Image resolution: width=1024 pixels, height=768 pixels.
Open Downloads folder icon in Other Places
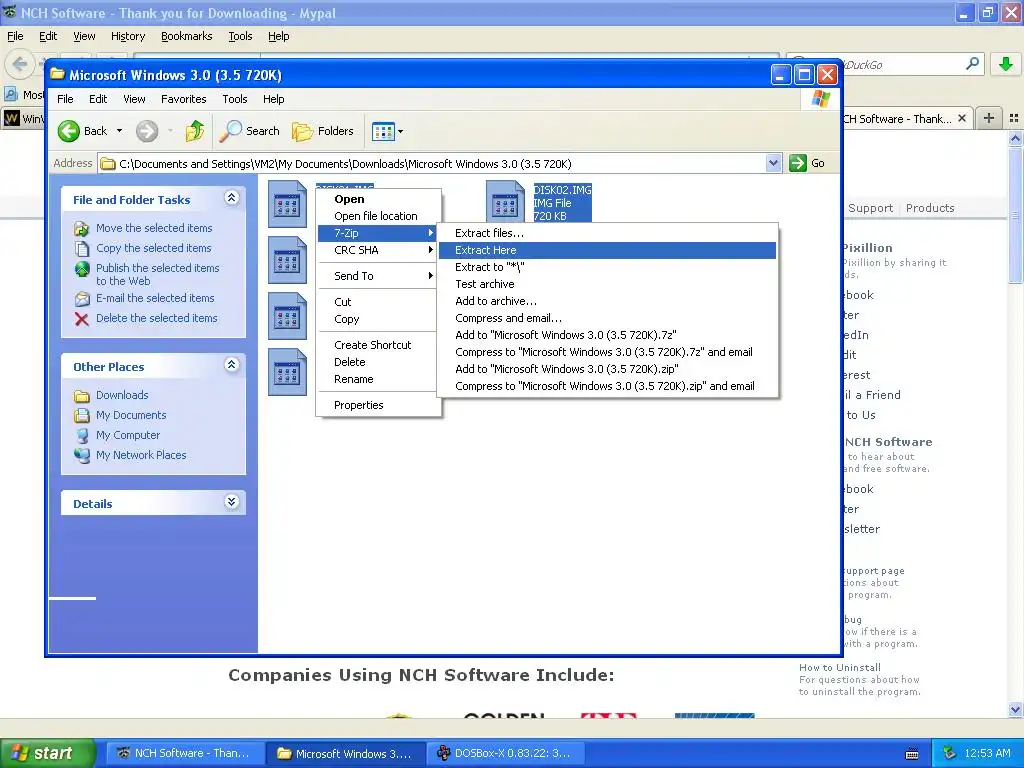pyautogui.click(x=82, y=396)
